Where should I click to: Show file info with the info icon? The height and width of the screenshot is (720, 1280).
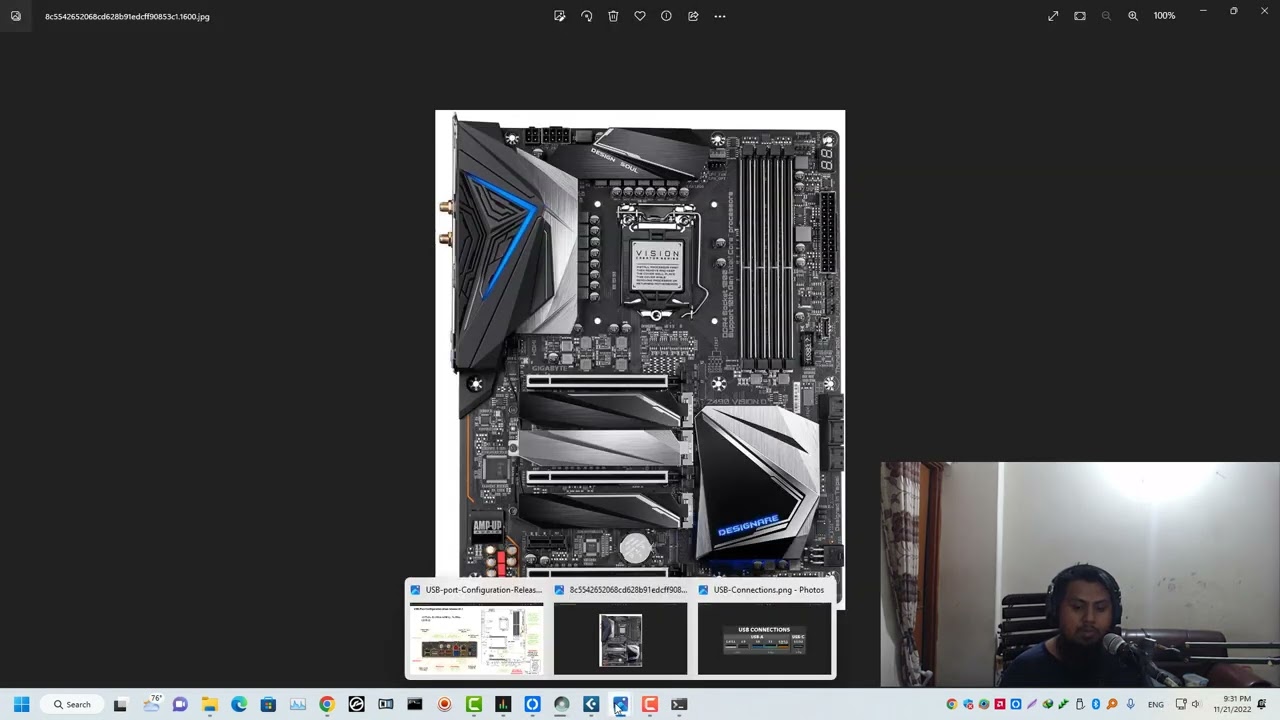click(666, 16)
